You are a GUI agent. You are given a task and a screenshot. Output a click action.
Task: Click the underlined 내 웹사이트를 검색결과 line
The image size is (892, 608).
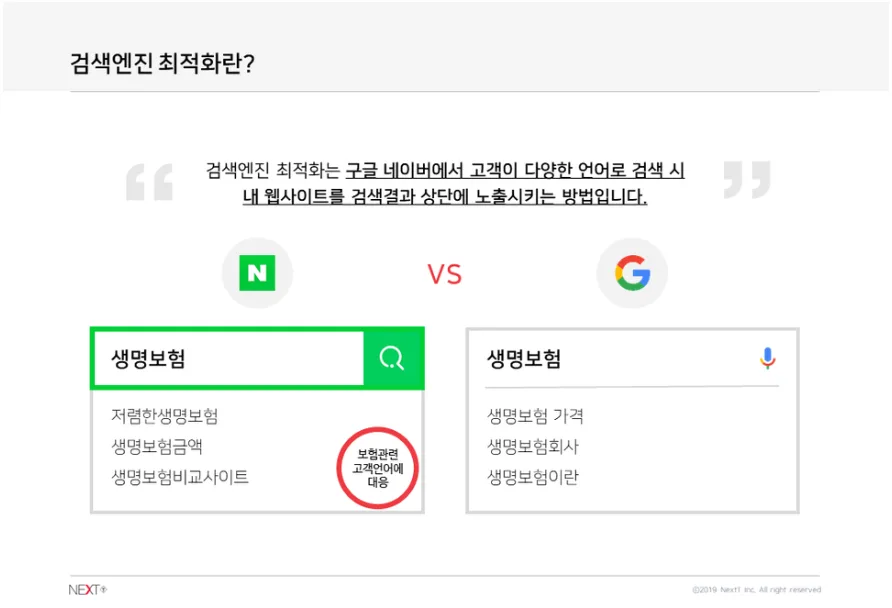[x=445, y=197]
